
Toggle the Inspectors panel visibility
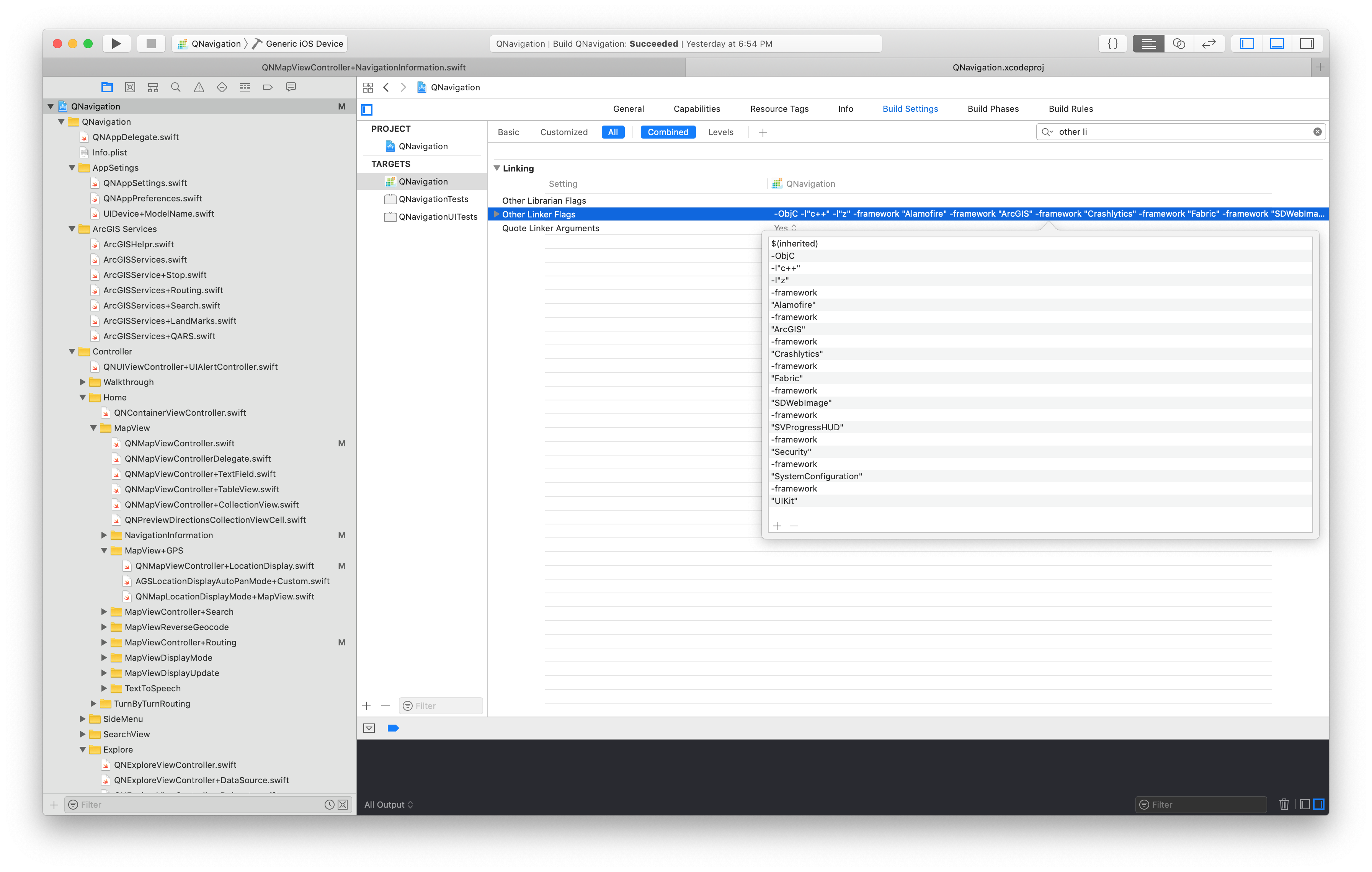point(1307,44)
